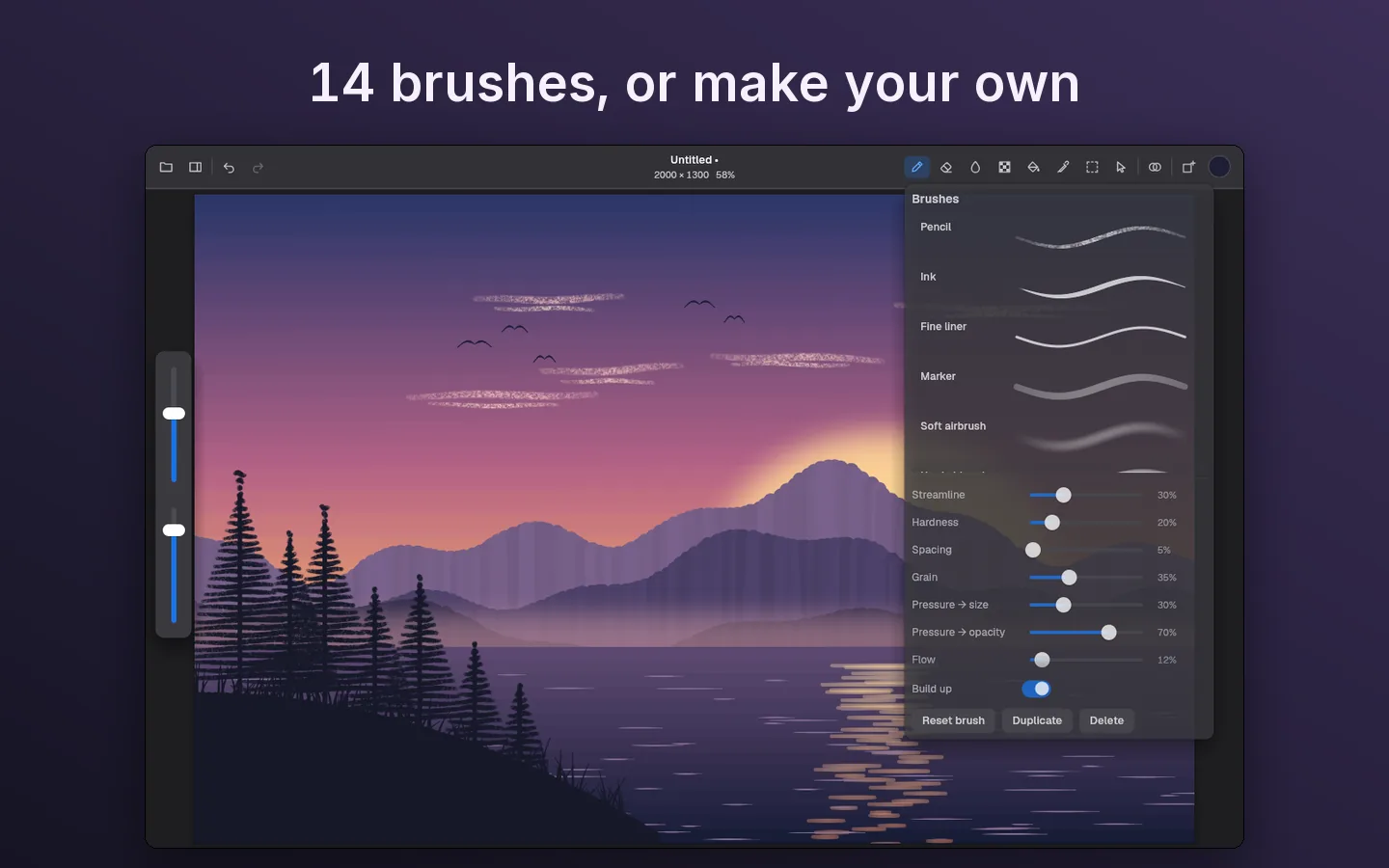Open the folder icon in the toolbar

166,167
